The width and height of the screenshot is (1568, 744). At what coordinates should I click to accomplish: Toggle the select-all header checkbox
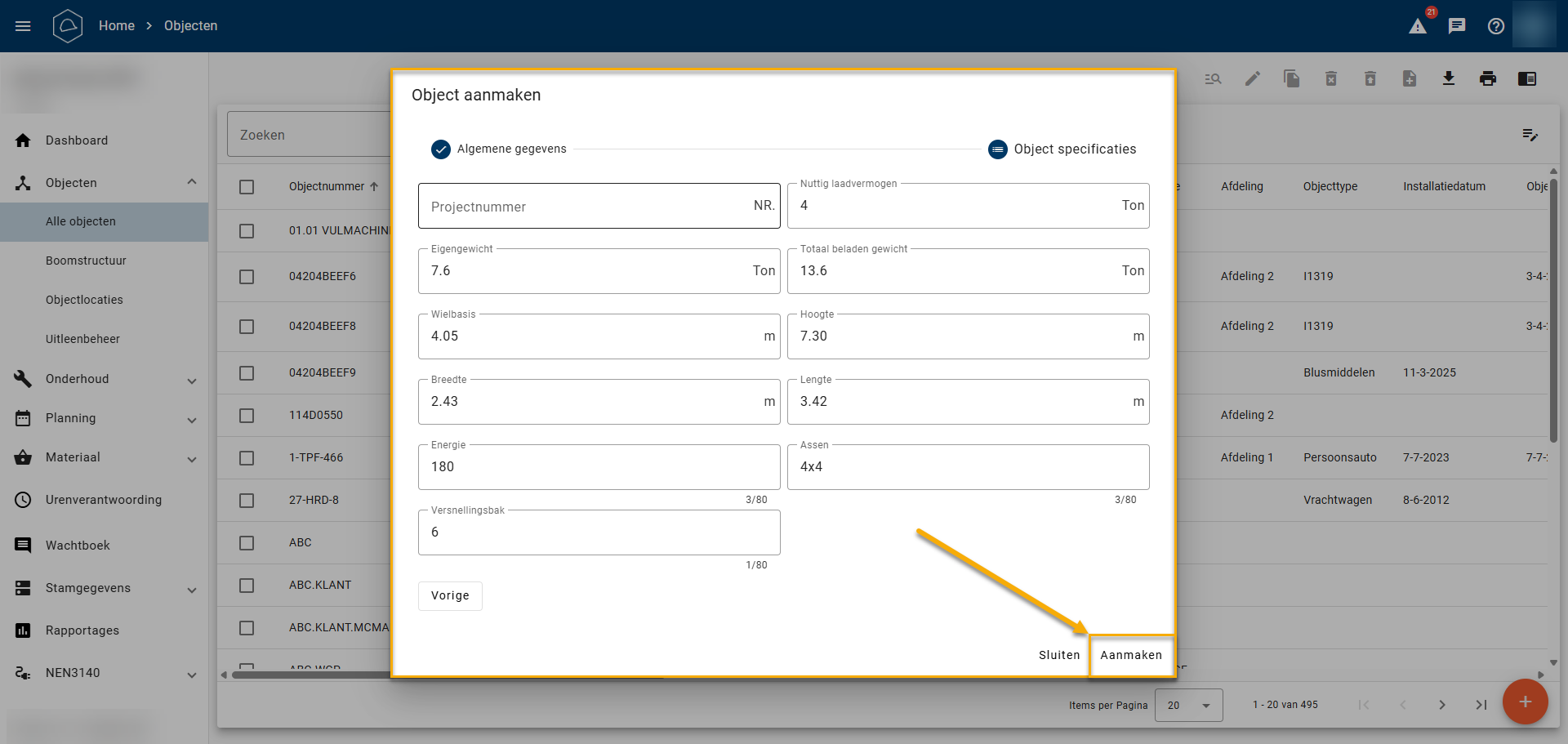tap(247, 187)
